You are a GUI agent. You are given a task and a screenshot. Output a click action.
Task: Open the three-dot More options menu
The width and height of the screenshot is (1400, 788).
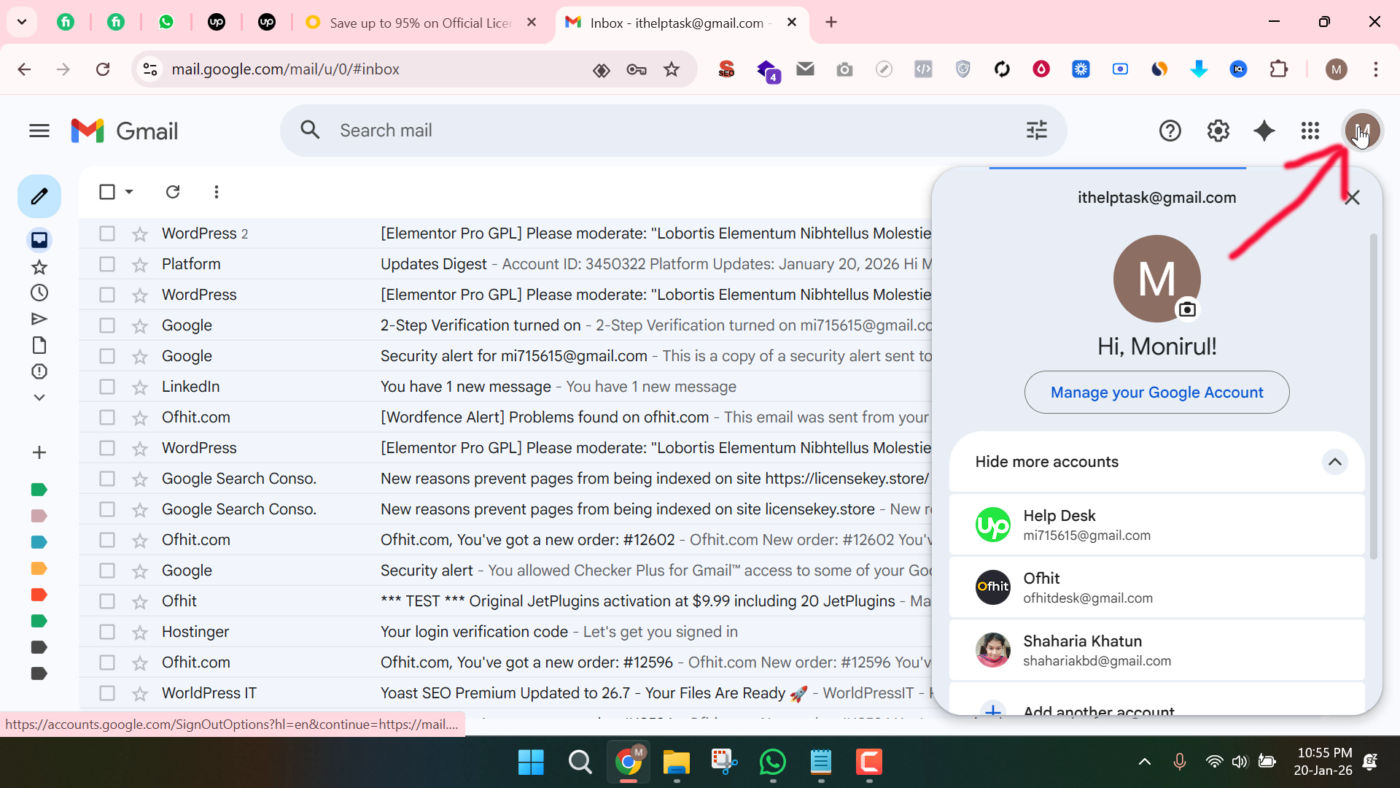point(216,191)
